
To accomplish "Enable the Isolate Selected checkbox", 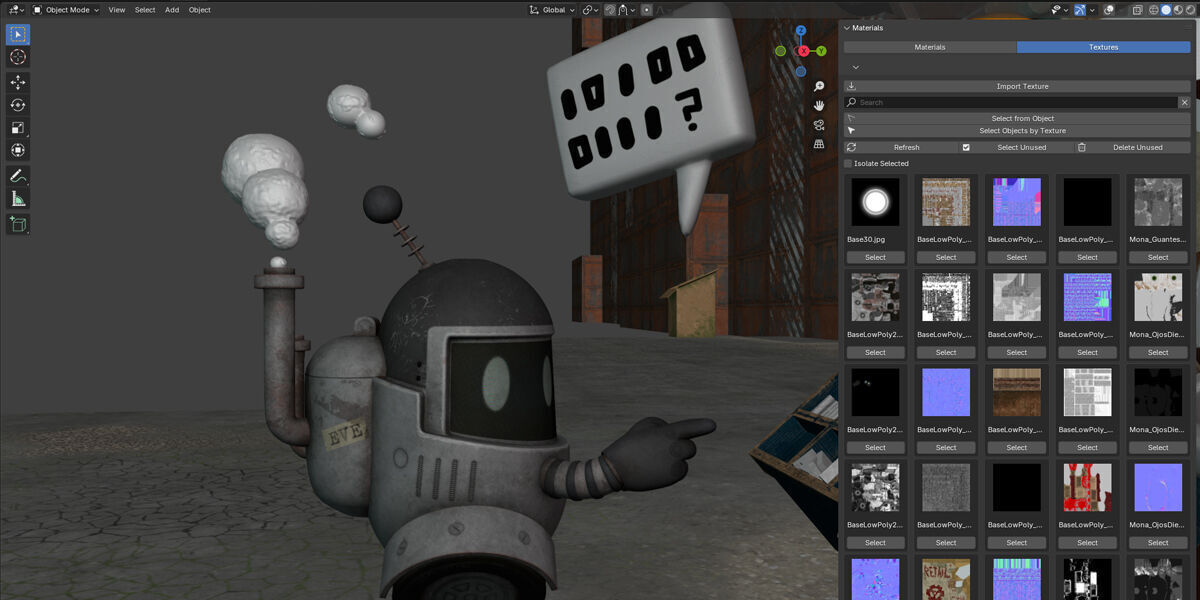I will point(849,163).
